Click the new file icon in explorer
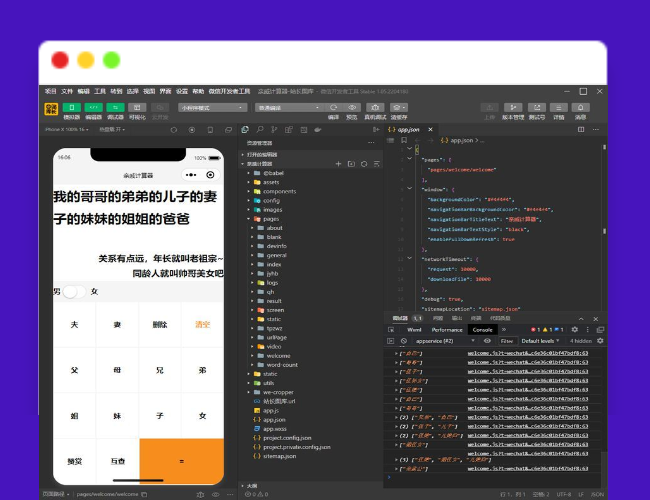The image size is (650, 500). click(x=339, y=163)
